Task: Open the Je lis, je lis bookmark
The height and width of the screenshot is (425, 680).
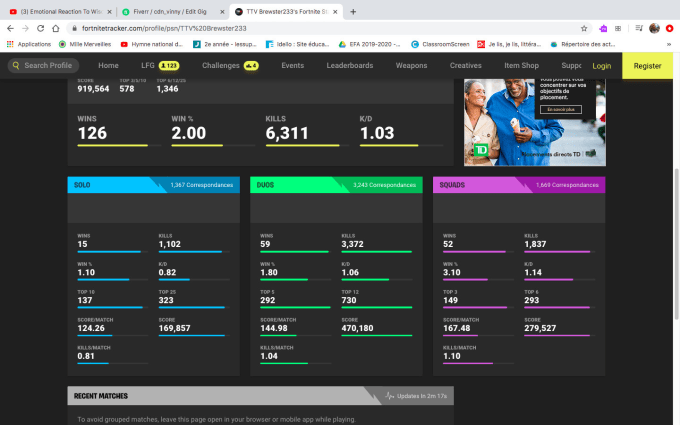Action: coord(509,44)
